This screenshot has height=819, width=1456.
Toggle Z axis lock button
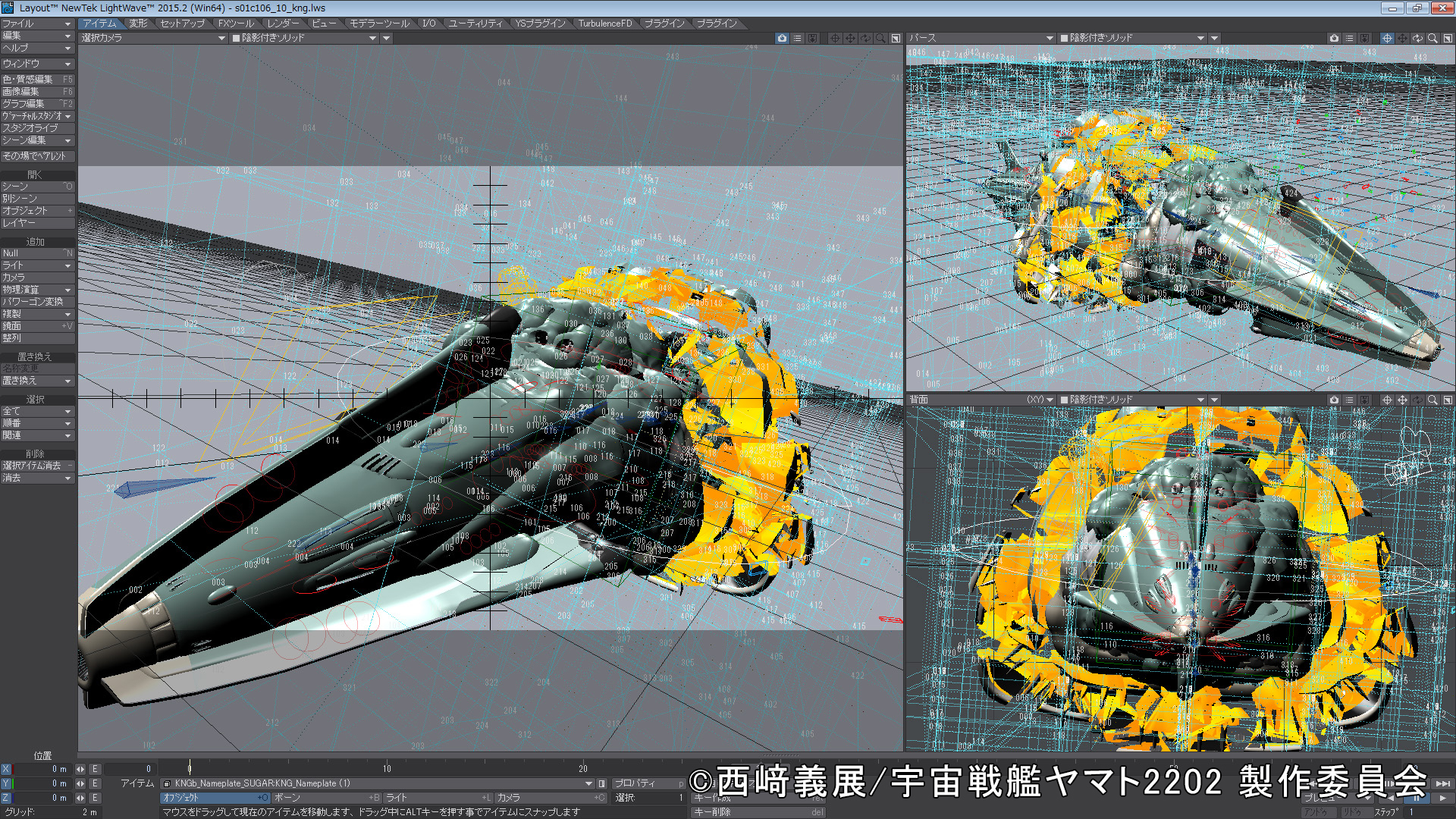coord(6,798)
